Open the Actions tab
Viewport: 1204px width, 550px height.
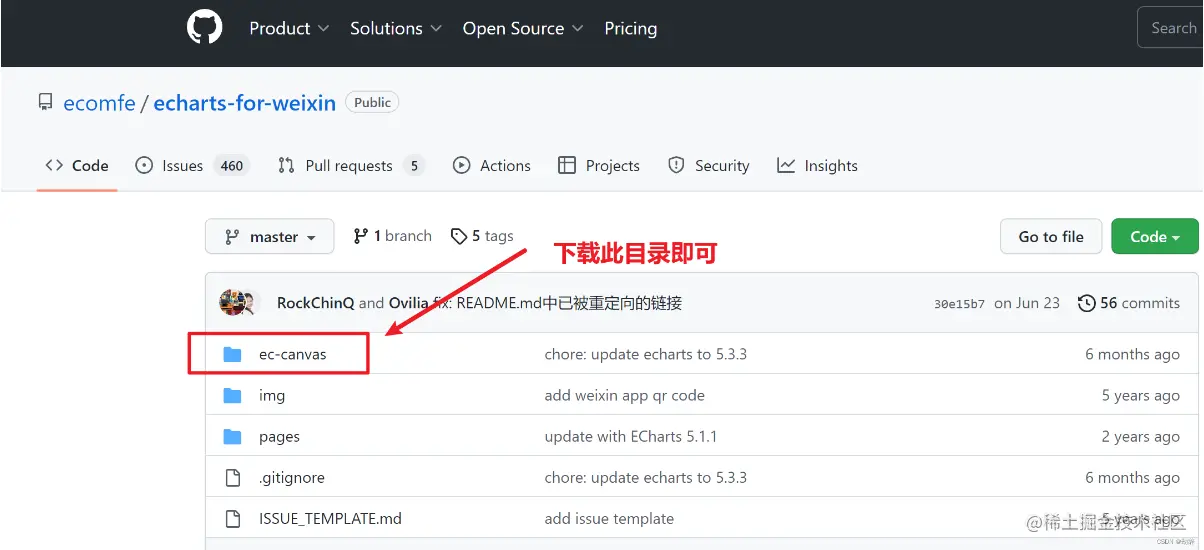click(x=492, y=165)
